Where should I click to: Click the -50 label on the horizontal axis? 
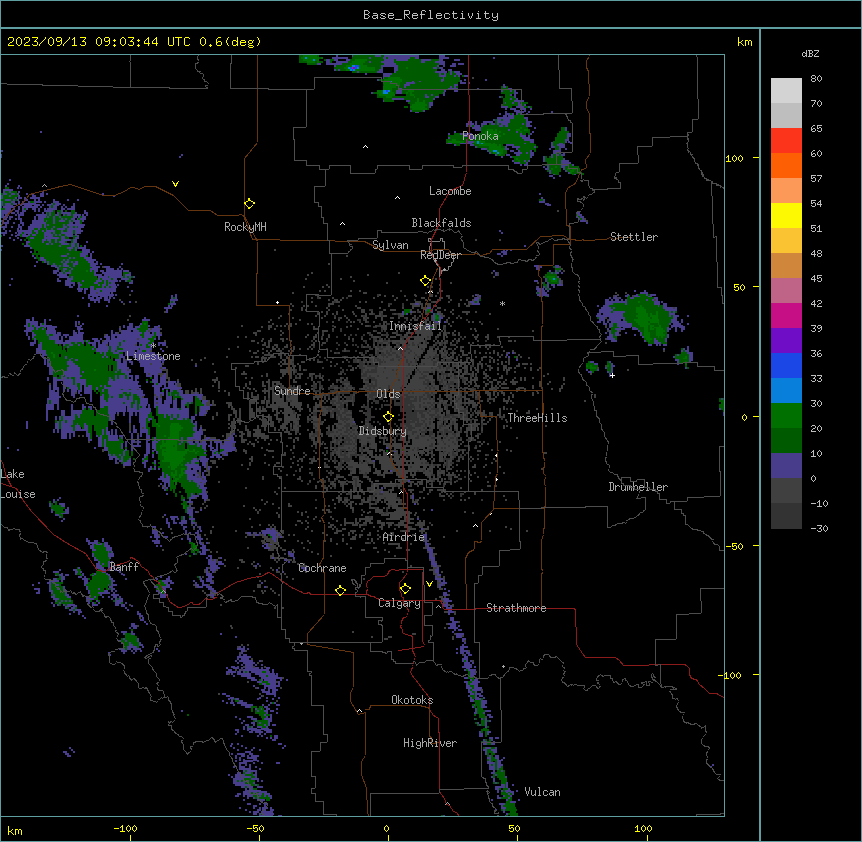[255, 828]
